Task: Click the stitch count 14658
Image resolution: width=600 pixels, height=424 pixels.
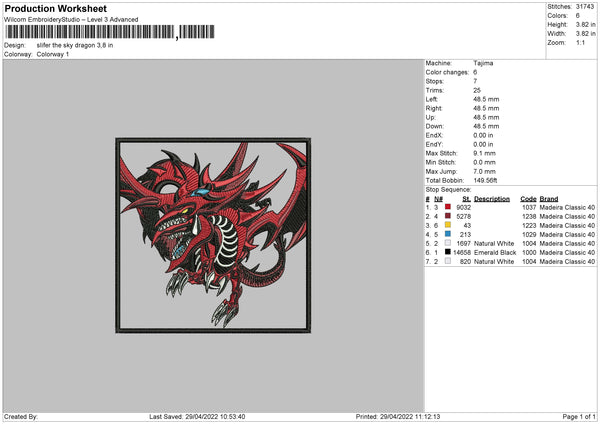Action: click(x=462, y=253)
